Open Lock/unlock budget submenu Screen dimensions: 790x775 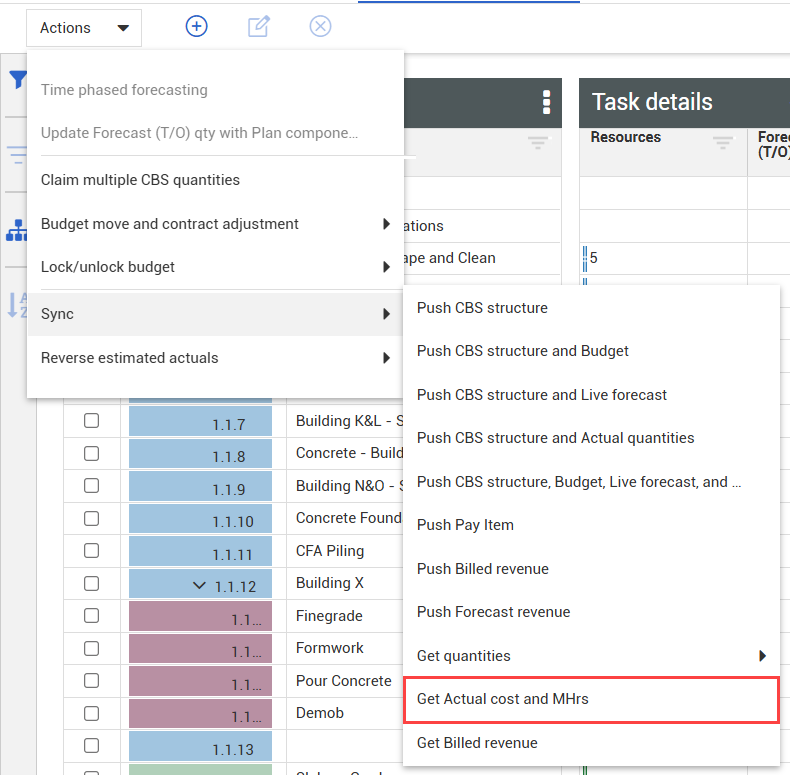coord(215,267)
